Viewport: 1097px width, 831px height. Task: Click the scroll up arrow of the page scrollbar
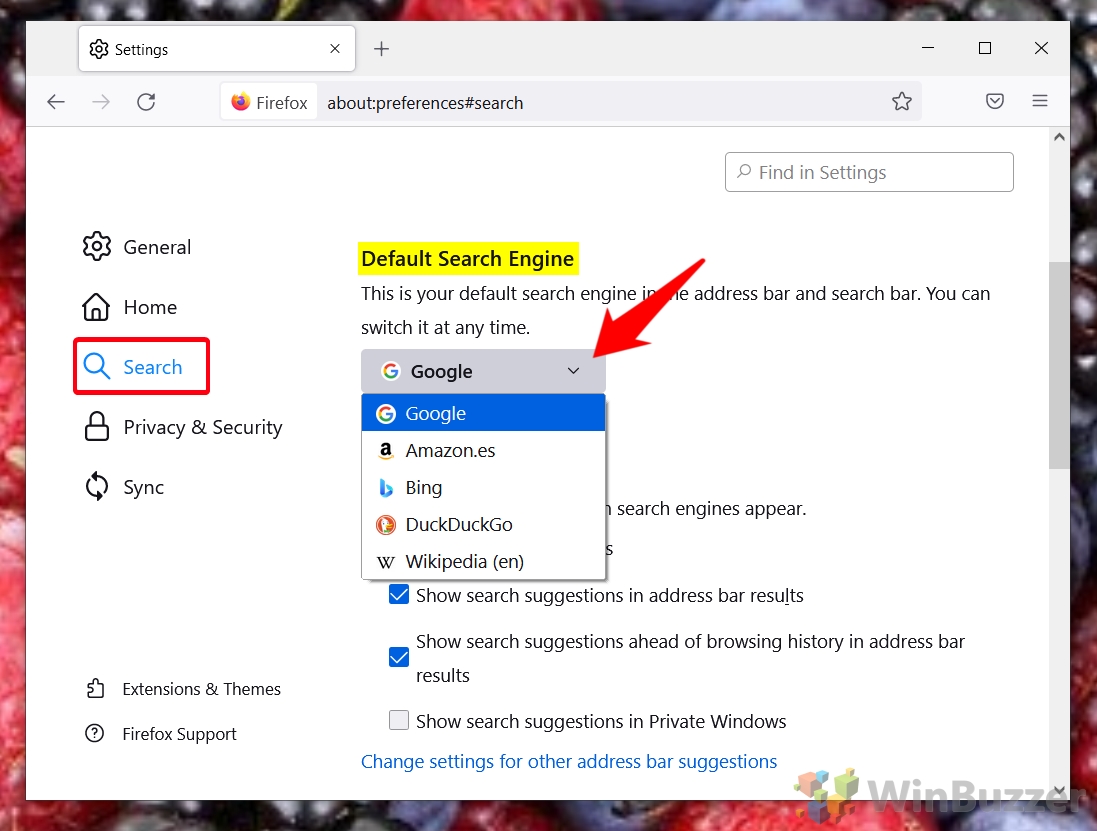point(1059,137)
